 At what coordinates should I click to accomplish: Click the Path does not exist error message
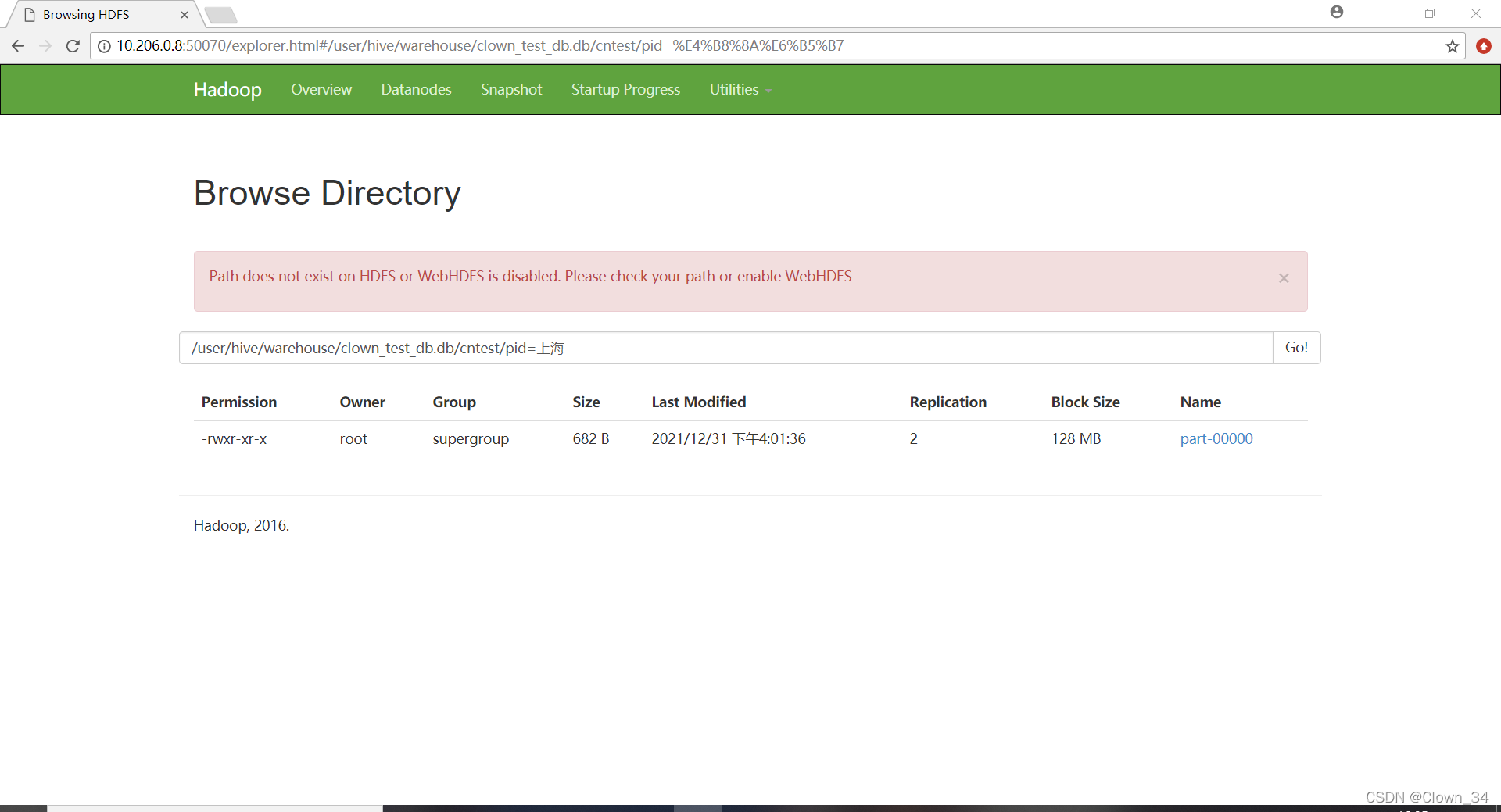click(530, 277)
